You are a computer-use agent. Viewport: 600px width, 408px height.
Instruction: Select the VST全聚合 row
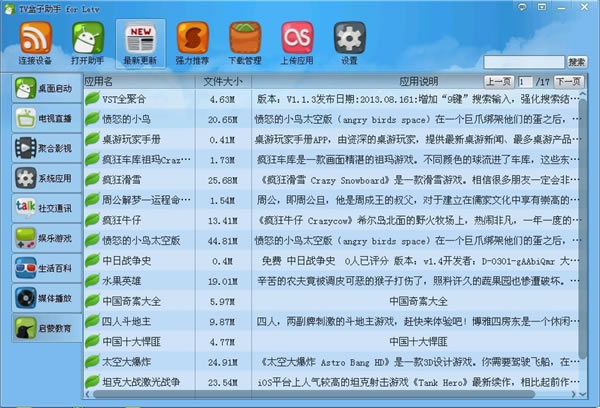(331, 99)
